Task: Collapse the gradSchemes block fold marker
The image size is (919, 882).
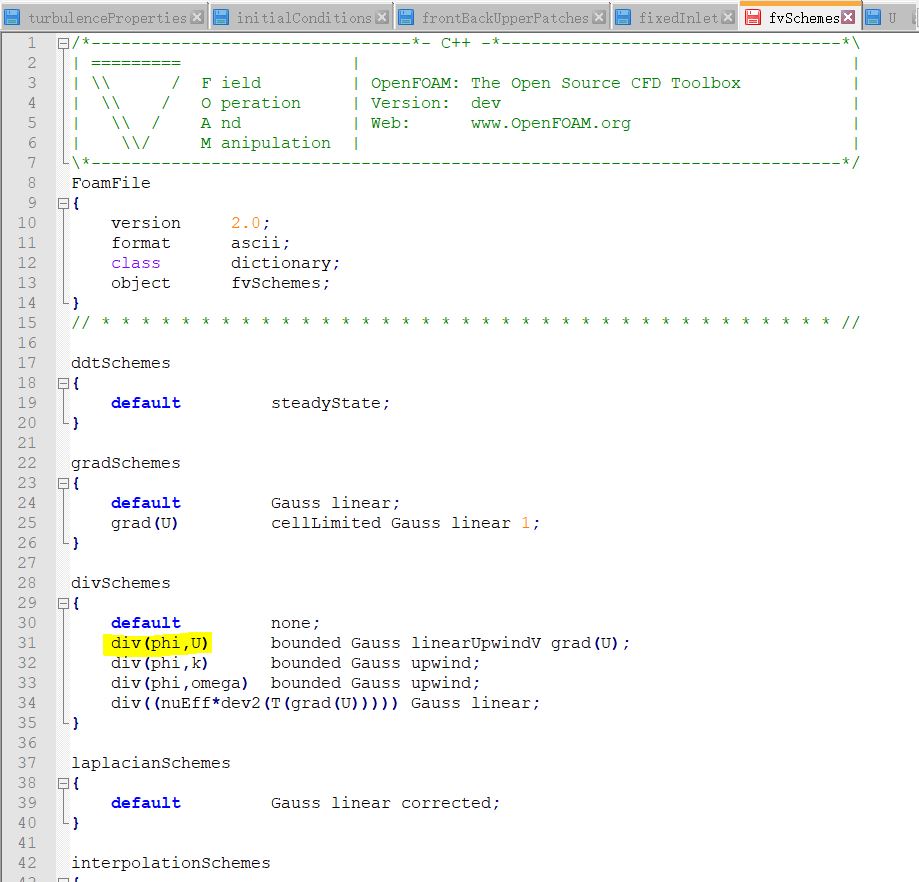Action: tap(63, 483)
